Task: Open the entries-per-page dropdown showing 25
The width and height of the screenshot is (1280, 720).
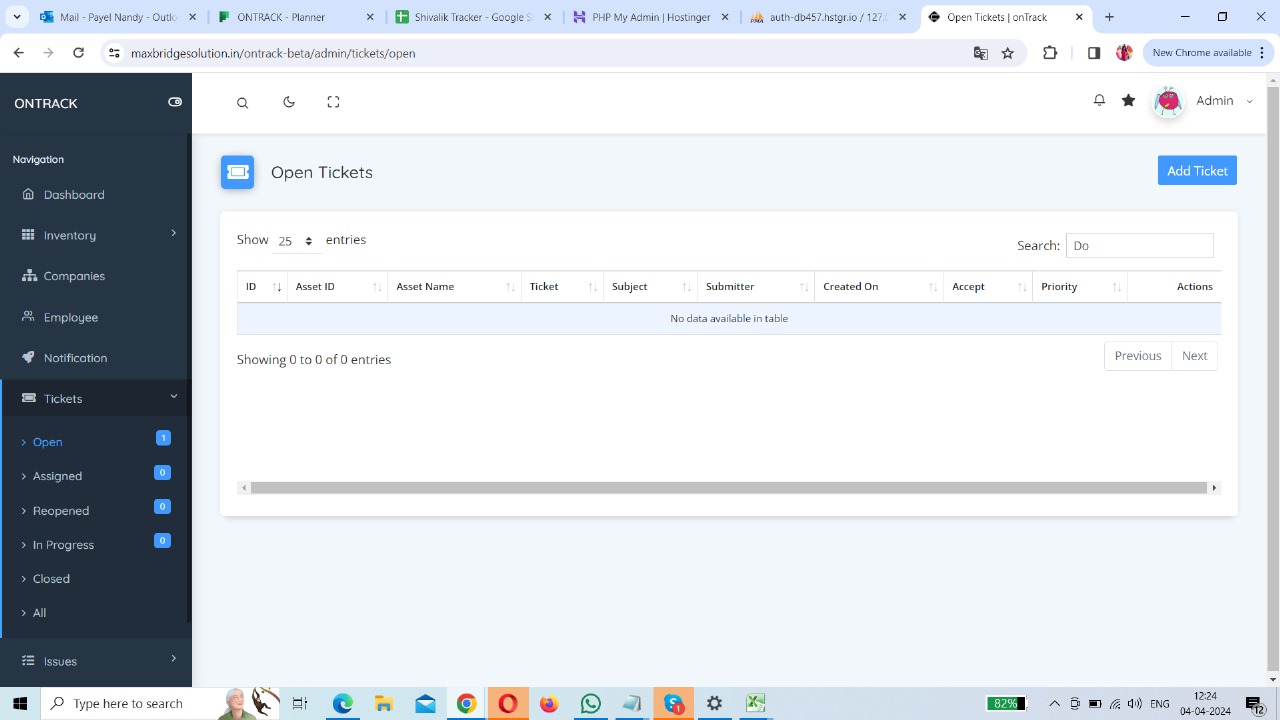Action: click(x=296, y=241)
